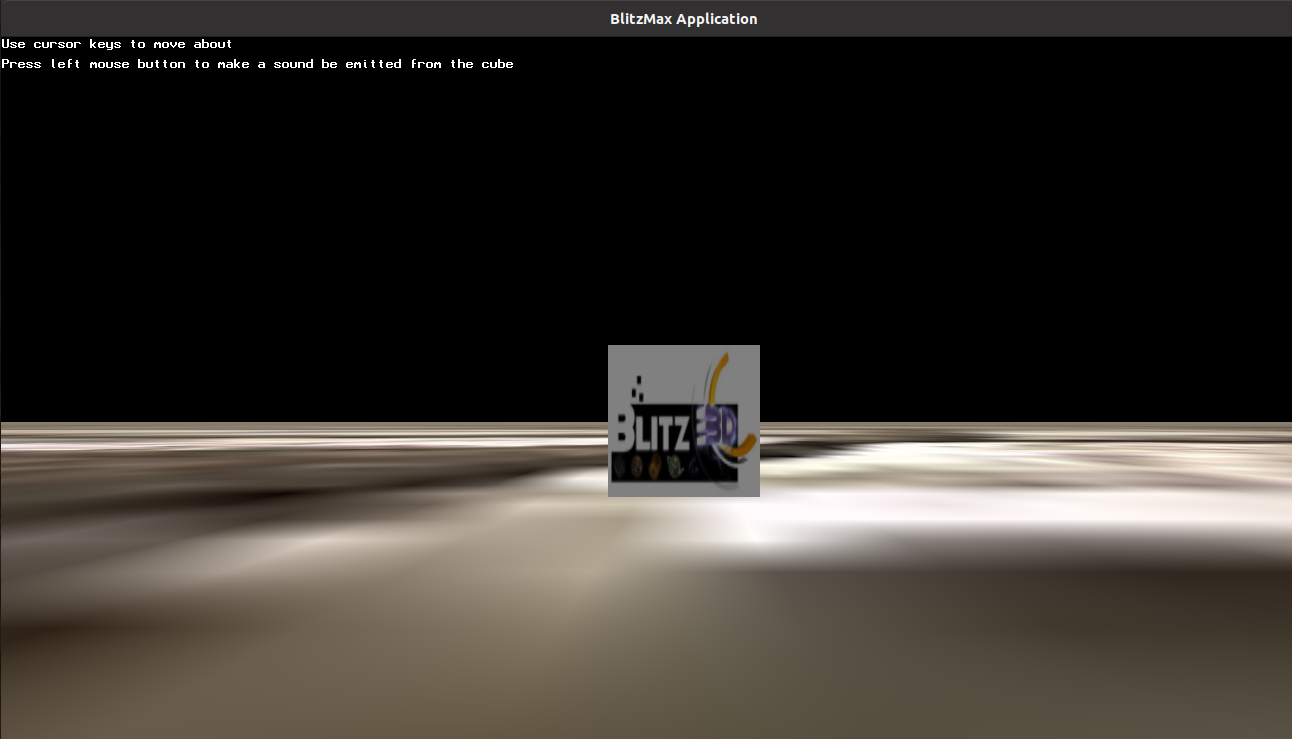Click the BlitzMax Application window title
1292x739 pixels.
(684, 19)
